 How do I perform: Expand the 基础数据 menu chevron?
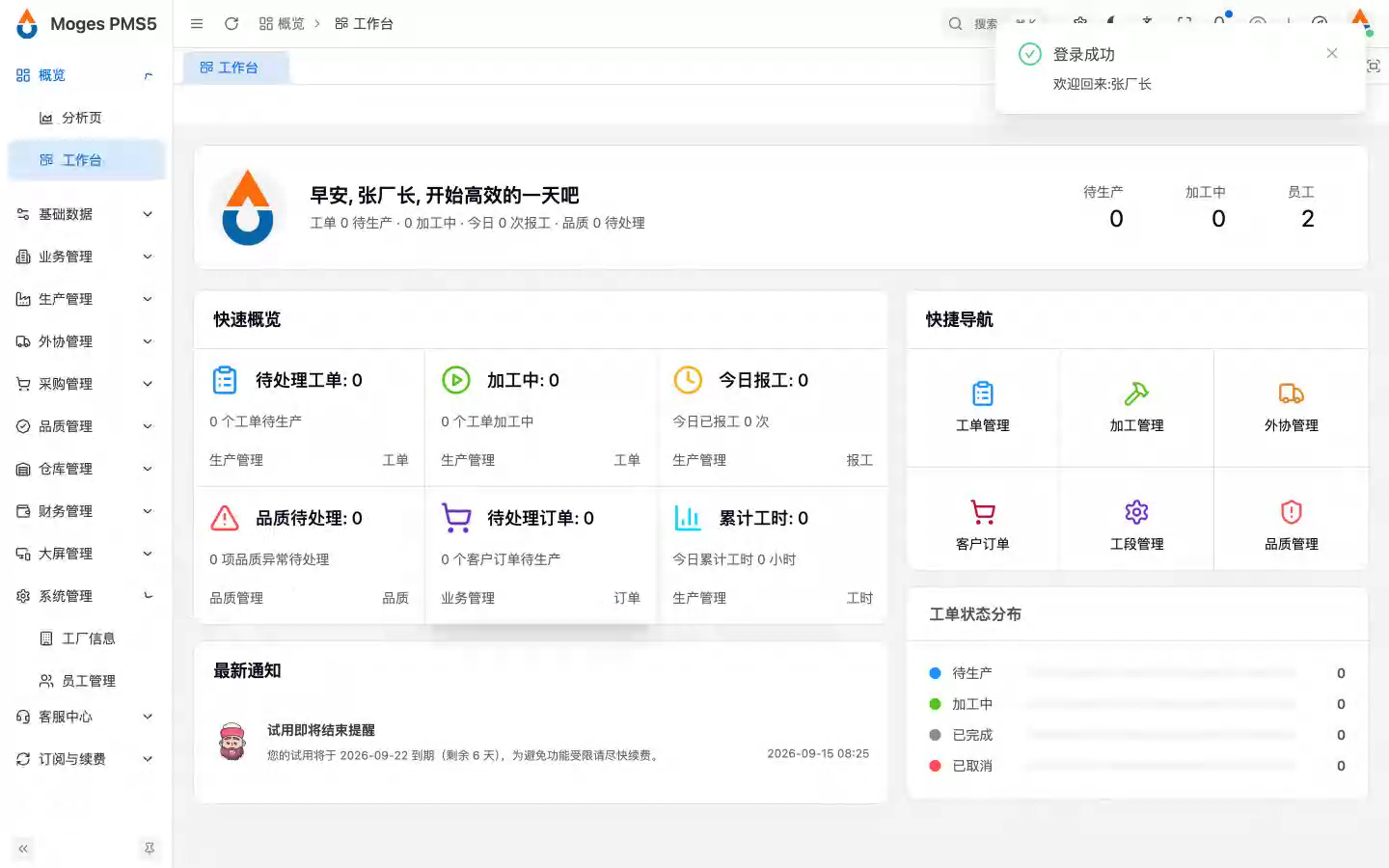pos(148,214)
